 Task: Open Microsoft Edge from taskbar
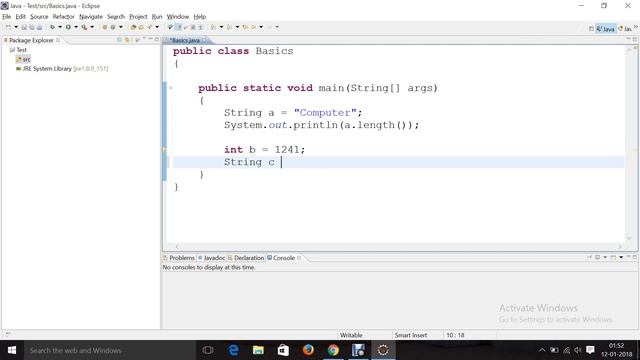click(x=233, y=350)
